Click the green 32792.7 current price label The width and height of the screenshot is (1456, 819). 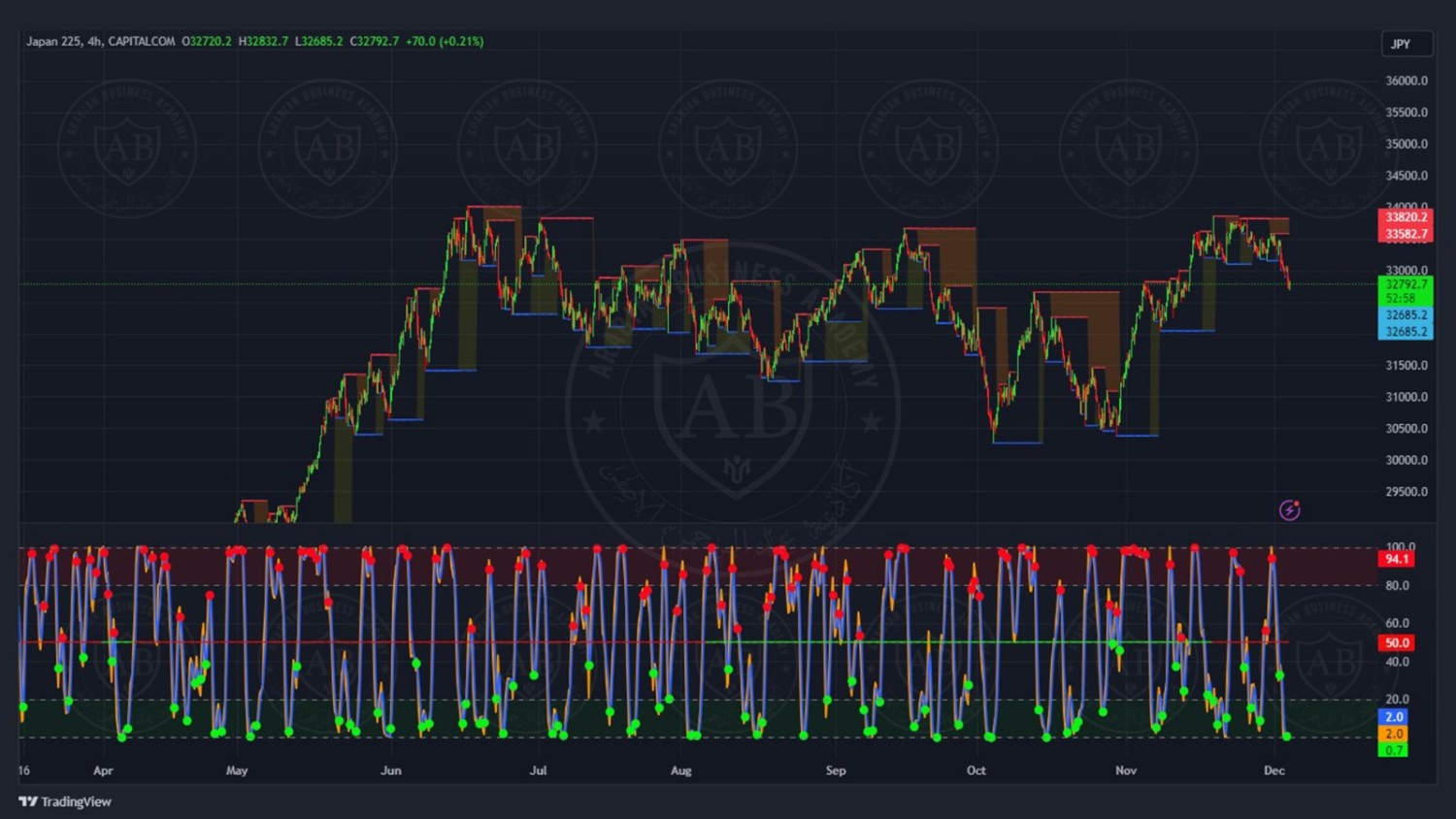point(1406,284)
